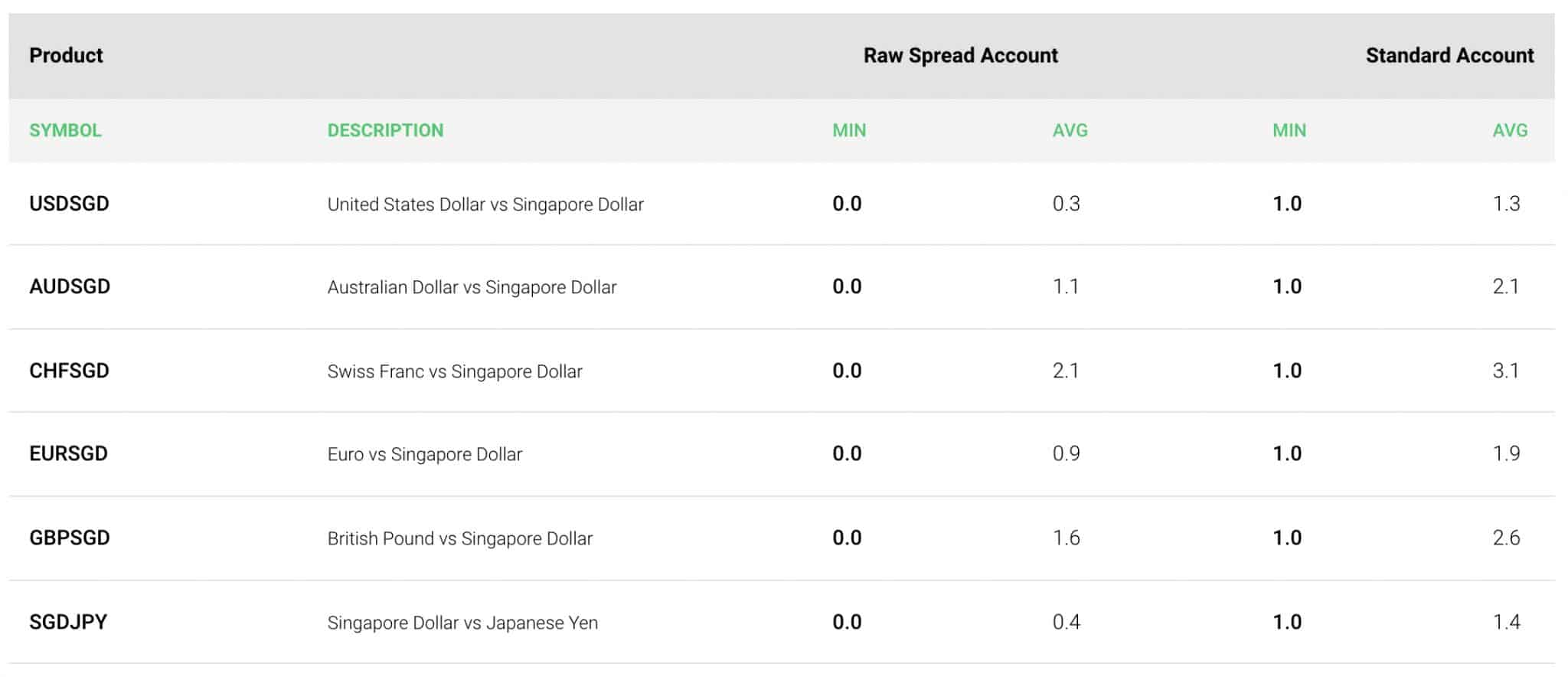
Task: Click Singapore Dollar vs Japanese Yen text
Action: click(x=462, y=623)
